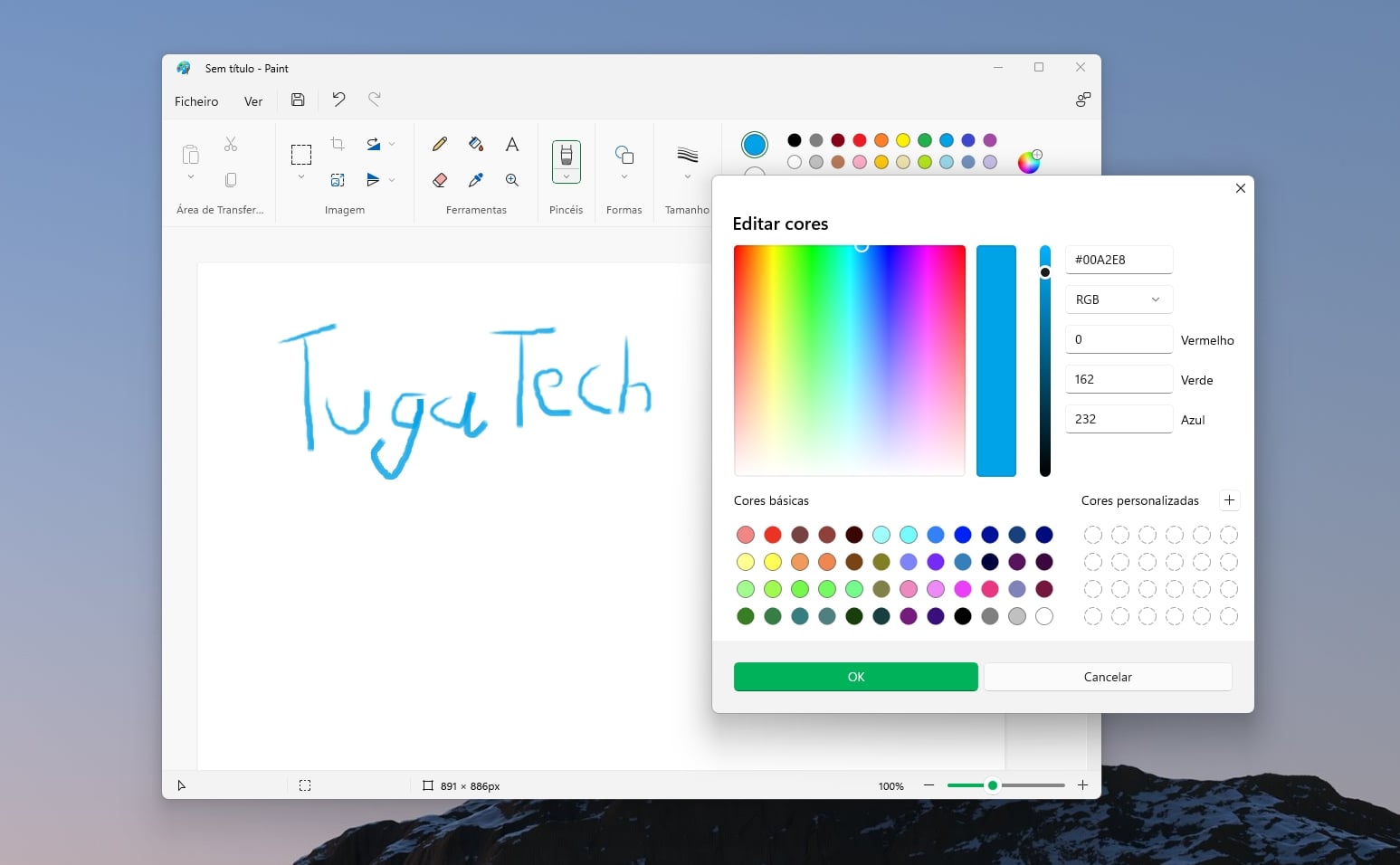1400x865 pixels.
Task: Open the Ver menu
Action: pyautogui.click(x=253, y=101)
